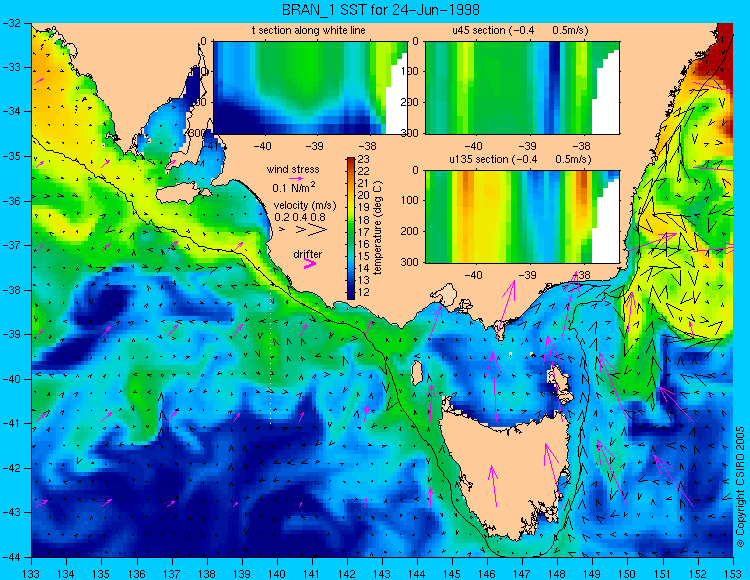
Task: Click the latitude tick label '-33'
Action: point(11,67)
